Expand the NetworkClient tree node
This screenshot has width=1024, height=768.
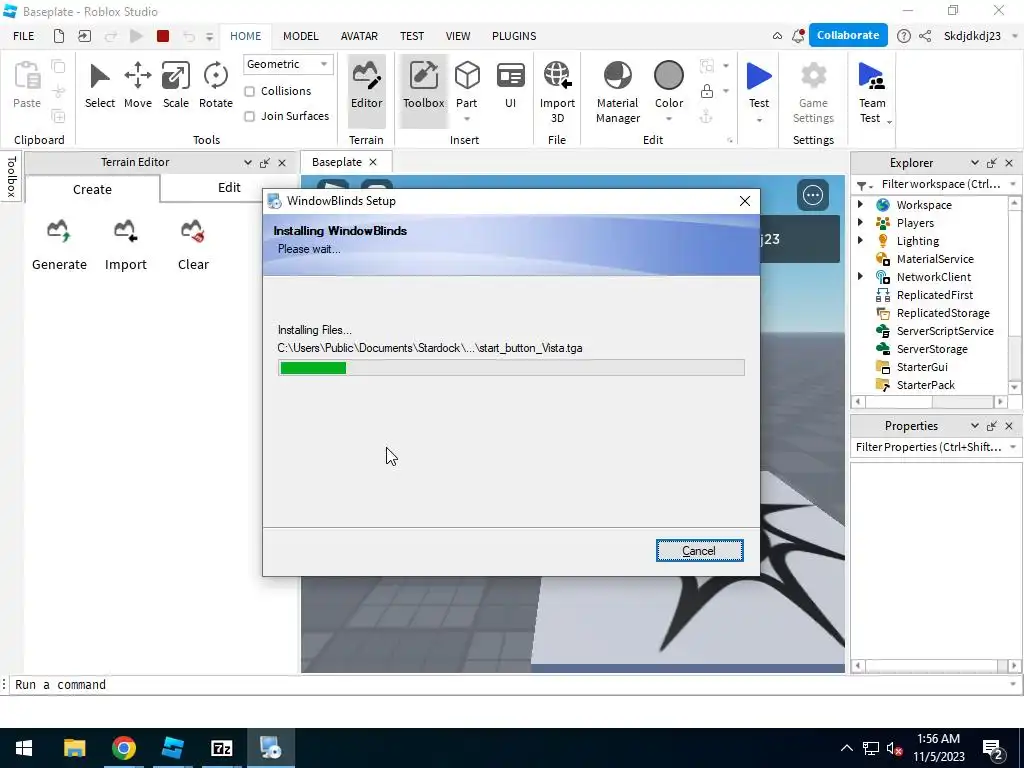click(860, 276)
